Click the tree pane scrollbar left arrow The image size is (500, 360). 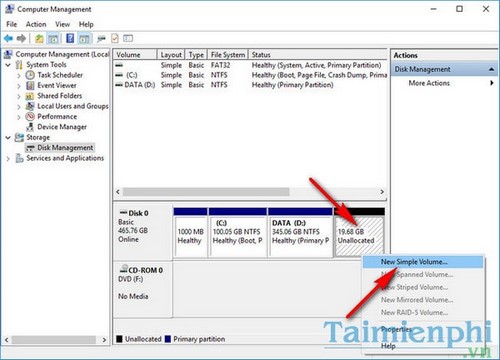click(x=7, y=340)
